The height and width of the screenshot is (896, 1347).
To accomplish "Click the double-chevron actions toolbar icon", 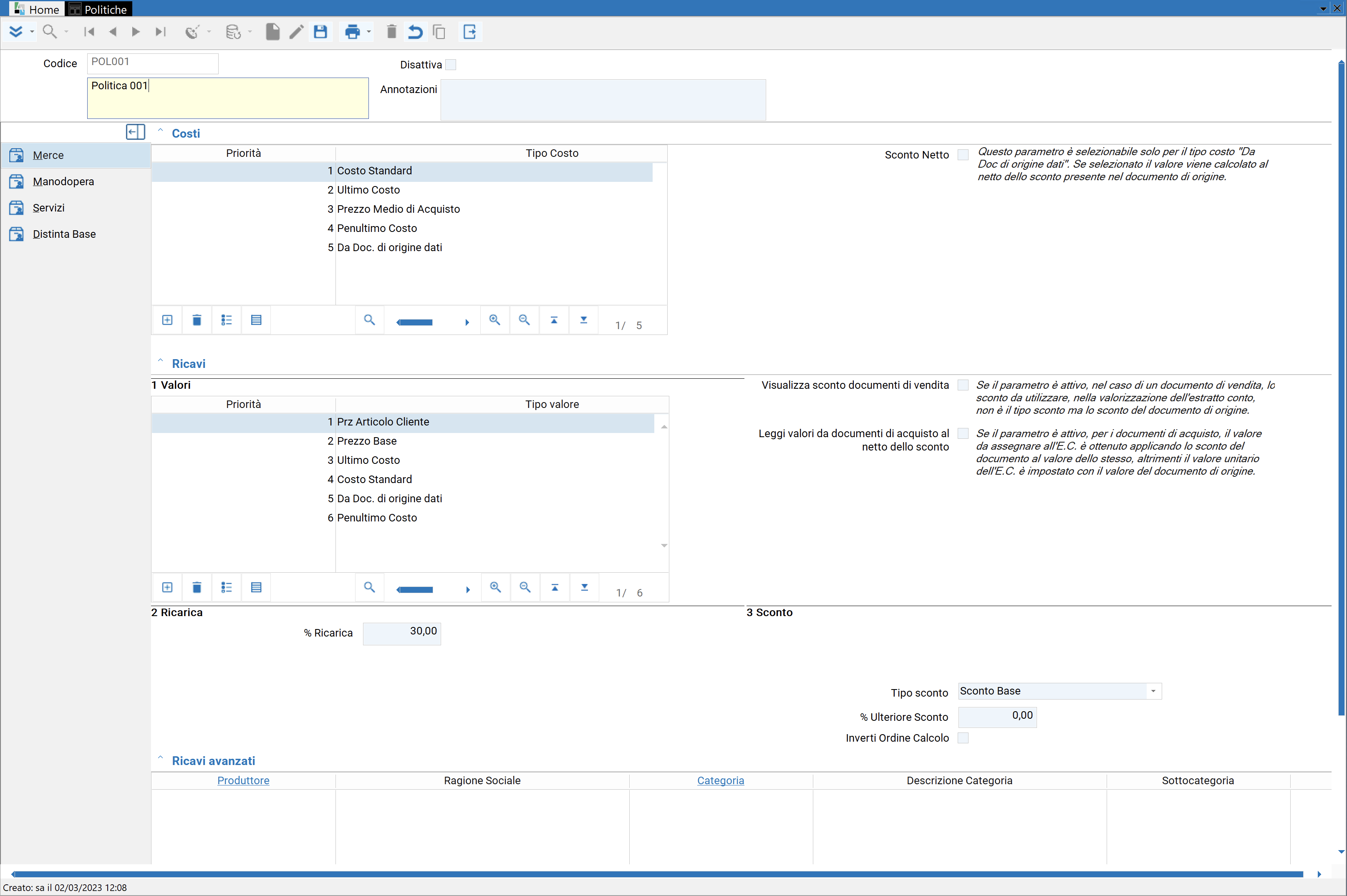I will pyautogui.click(x=16, y=32).
